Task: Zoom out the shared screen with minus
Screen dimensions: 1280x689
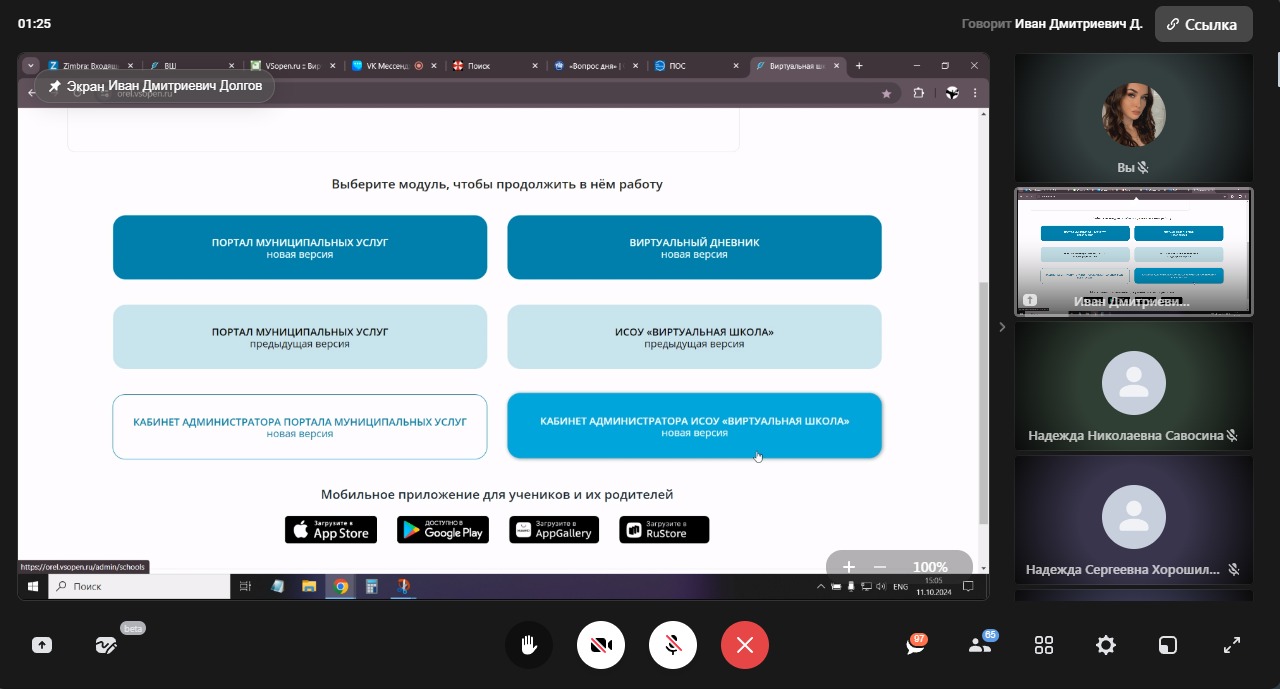Action: 880,567
